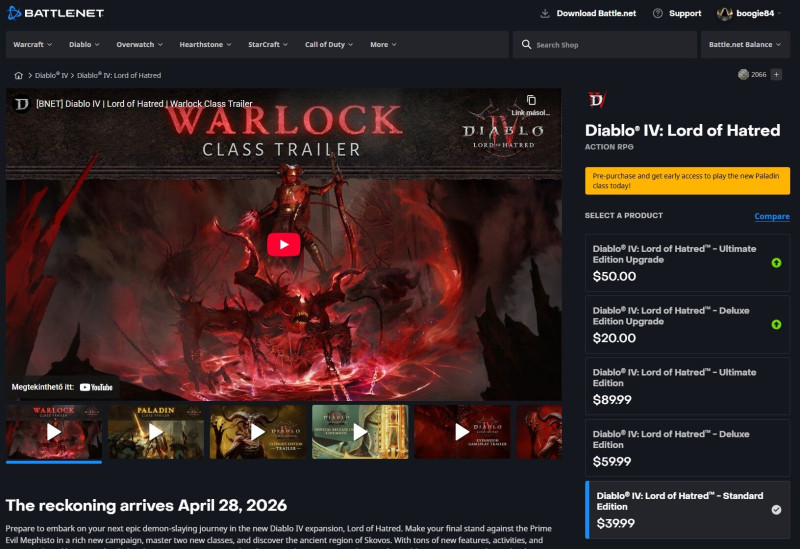This screenshot has height=549, width=800.
Task: Select the Standard Edition $39.99
Action: click(x=687, y=510)
